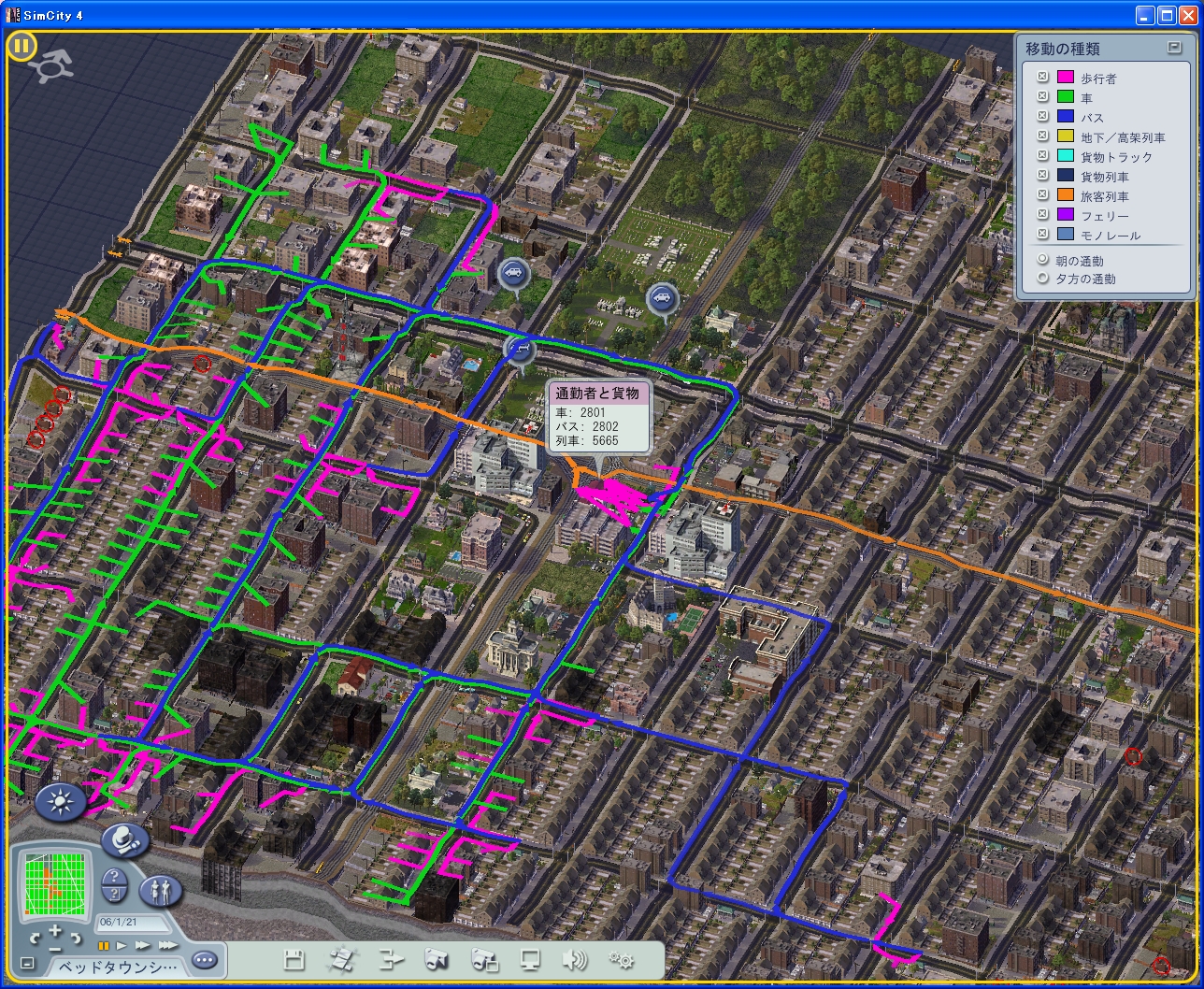Click the ベッドタウンシ… city name tab
This screenshot has height=989, width=1204.
click(117, 967)
